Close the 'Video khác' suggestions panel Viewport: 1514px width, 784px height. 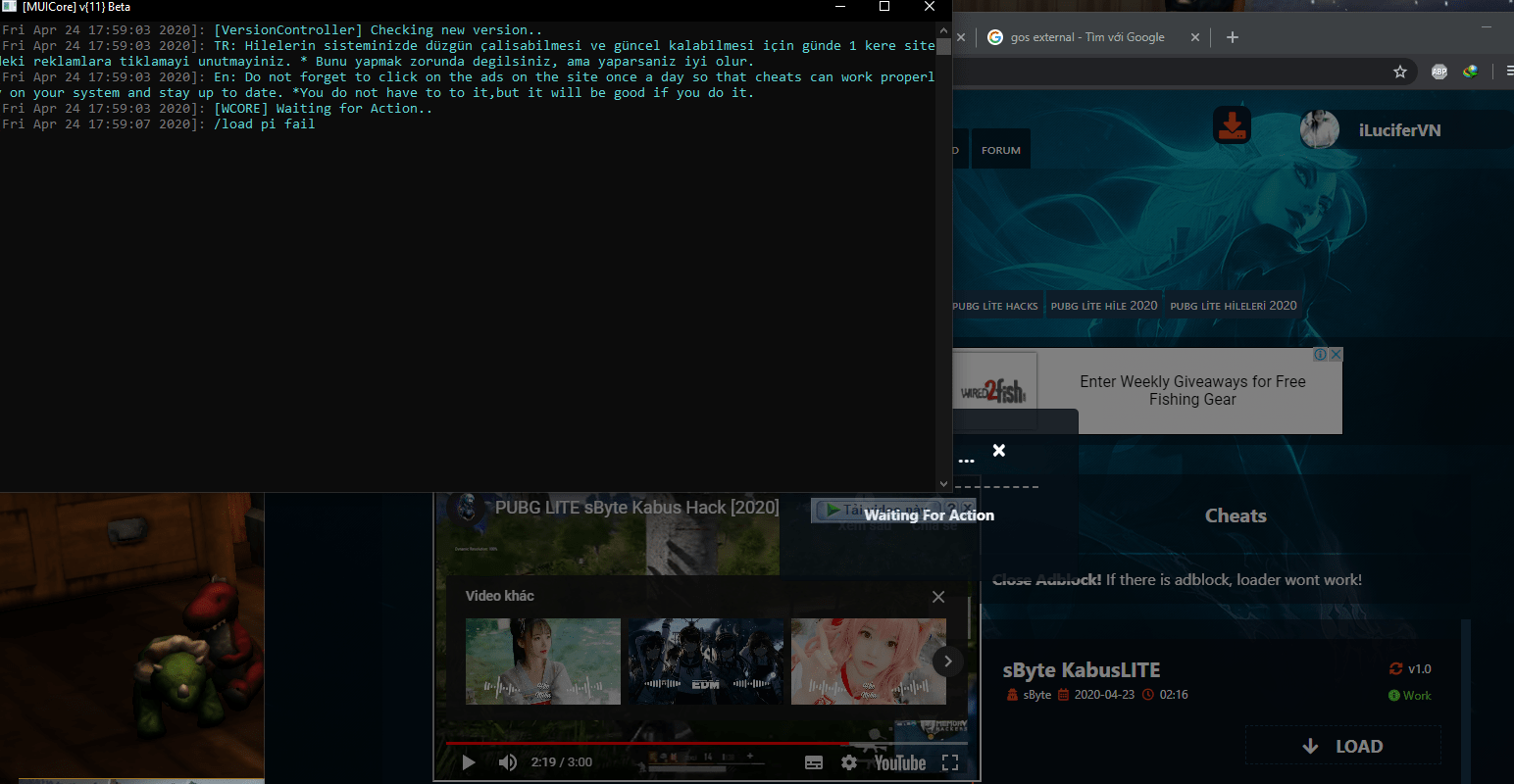point(938,597)
